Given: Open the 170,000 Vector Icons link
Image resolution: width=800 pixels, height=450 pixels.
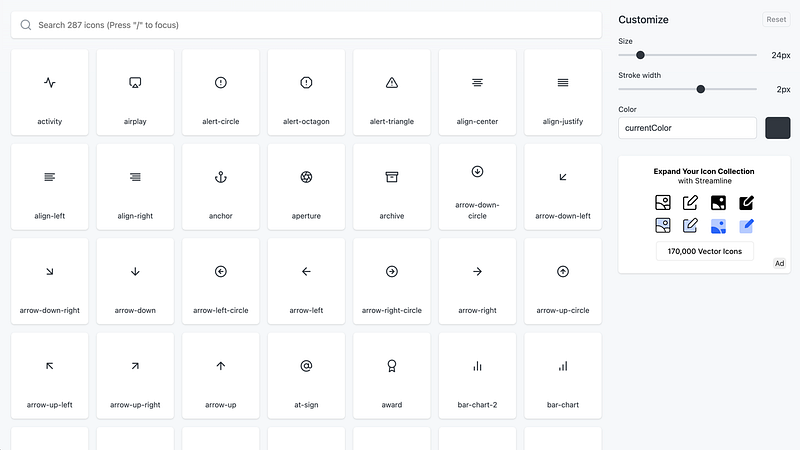Looking at the screenshot, I should [705, 251].
